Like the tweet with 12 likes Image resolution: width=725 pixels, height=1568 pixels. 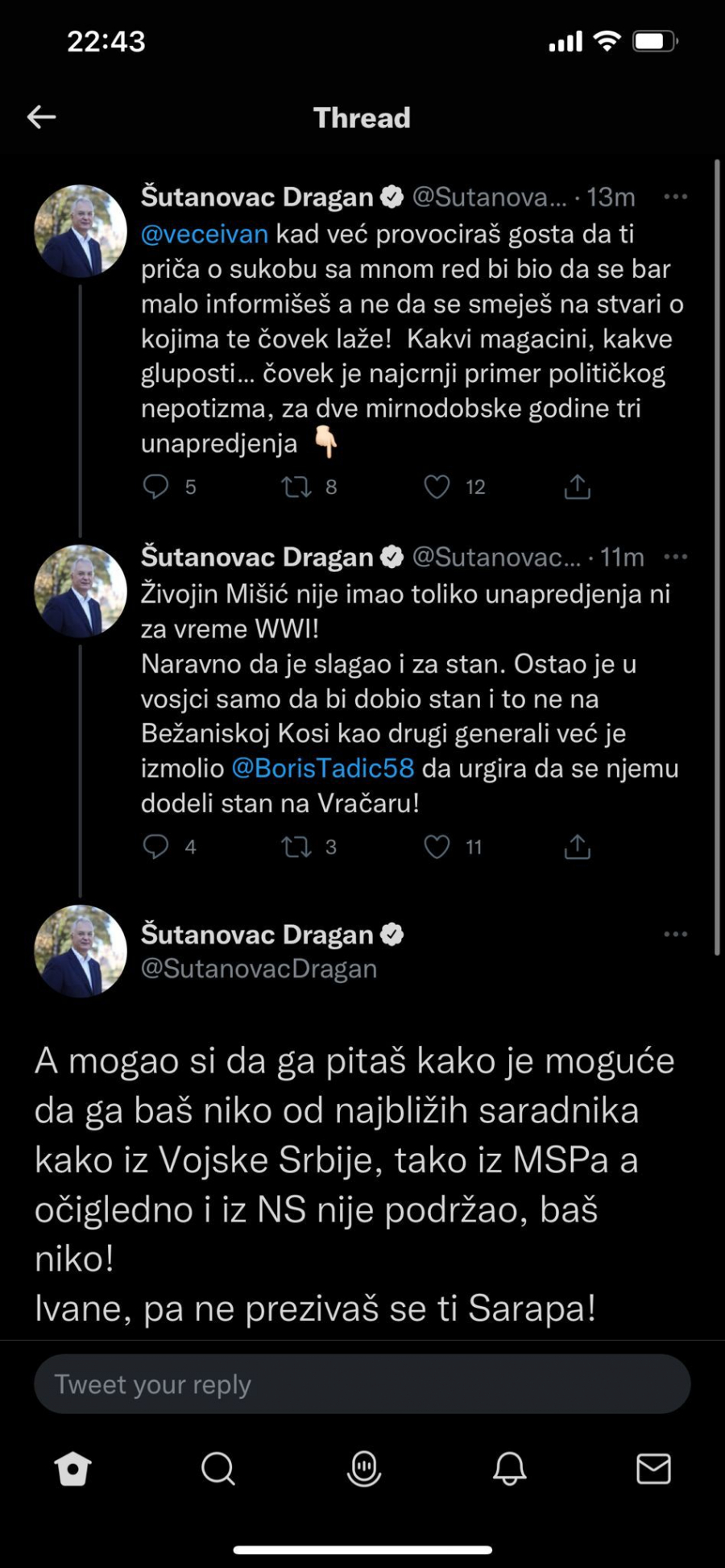coord(437,487)
